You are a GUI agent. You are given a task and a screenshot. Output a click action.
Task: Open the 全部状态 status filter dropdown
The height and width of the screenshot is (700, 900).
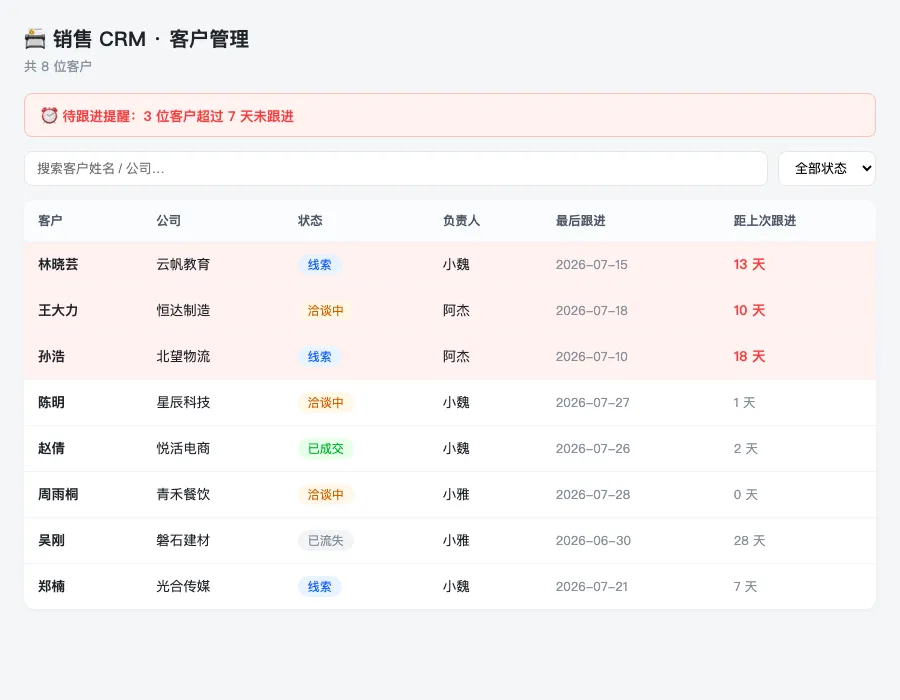click(x=827, y=168)
